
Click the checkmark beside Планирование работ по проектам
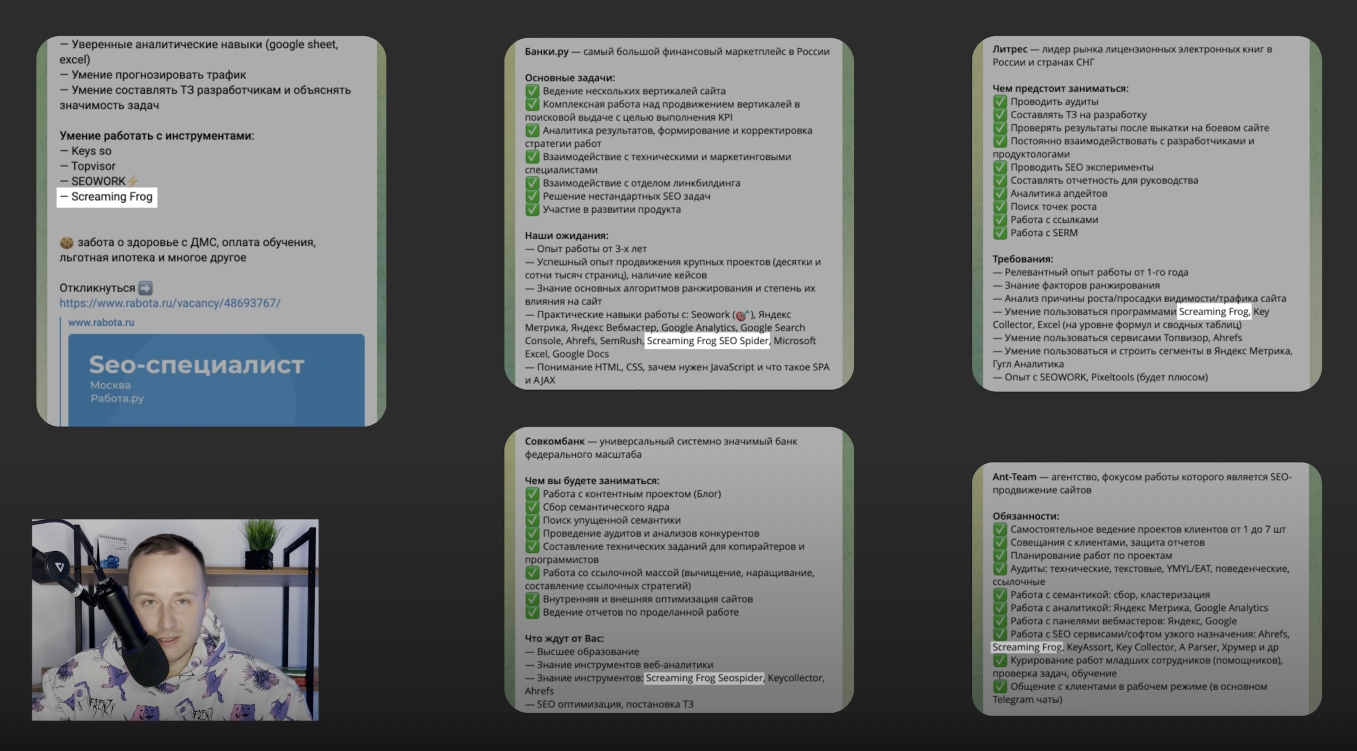tap(1000, 555)
